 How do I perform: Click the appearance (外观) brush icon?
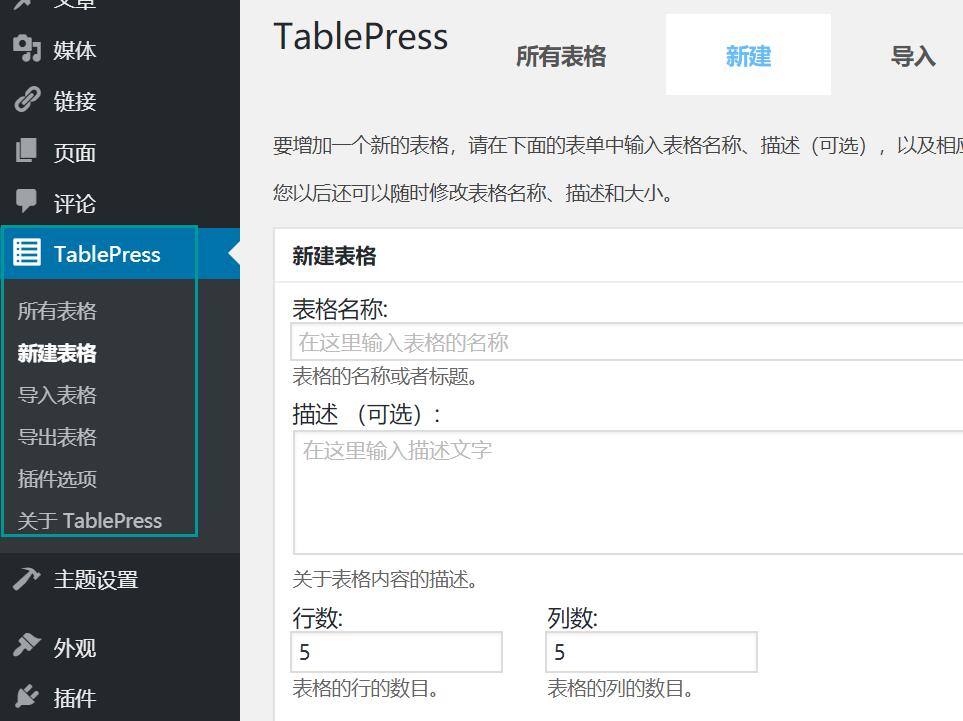[x=26, y=645]
